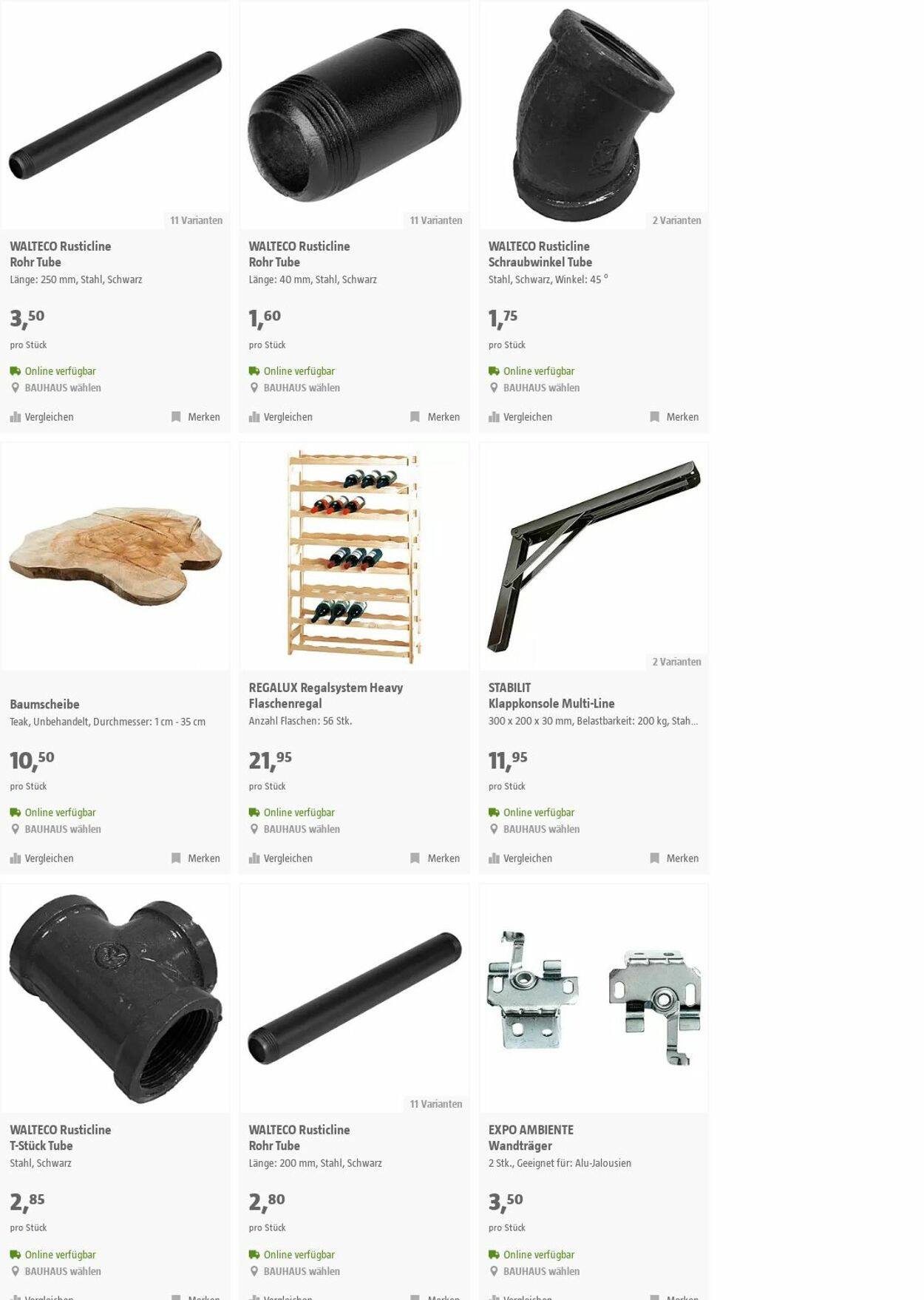
Task: Click location pin icon under T-Stück Tube
Action: tap(15, 1271)
